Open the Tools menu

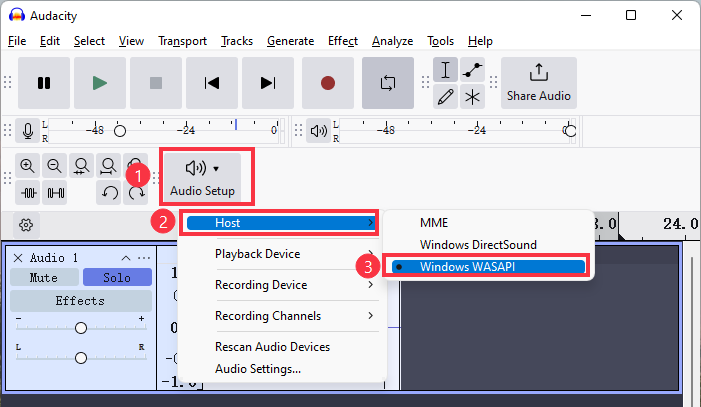click(440, 41)
